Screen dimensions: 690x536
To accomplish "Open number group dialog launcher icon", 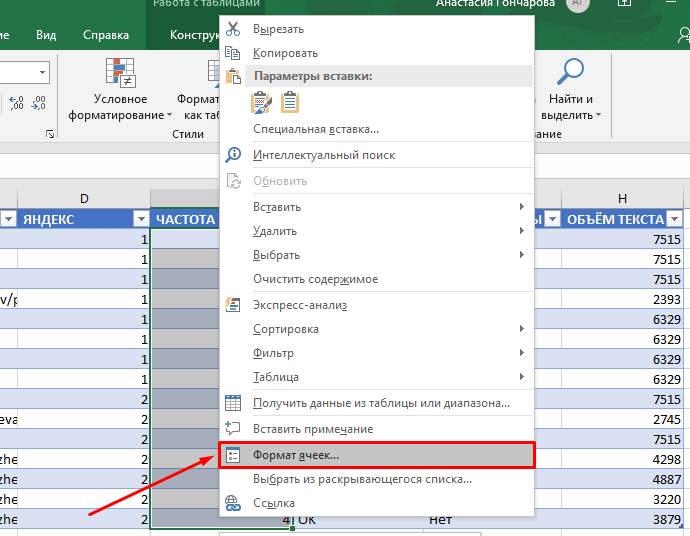I will (x=50, y=134).
